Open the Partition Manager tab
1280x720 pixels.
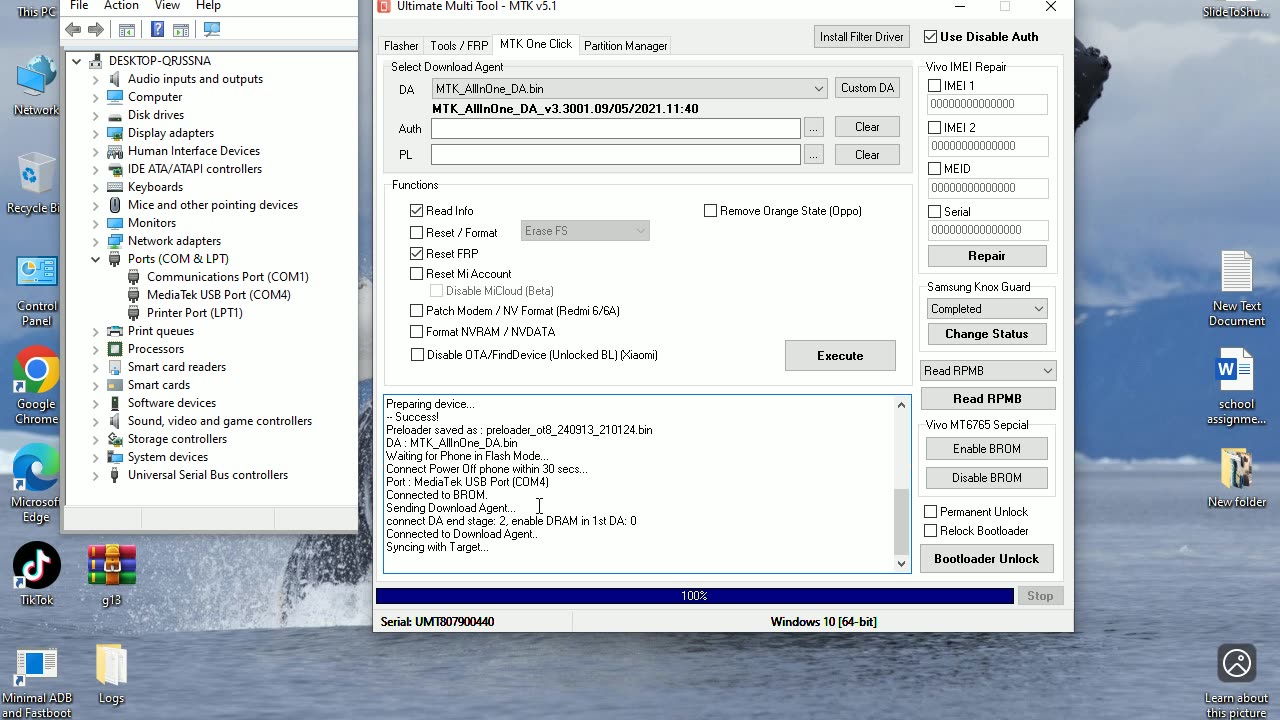pos(625,46)
